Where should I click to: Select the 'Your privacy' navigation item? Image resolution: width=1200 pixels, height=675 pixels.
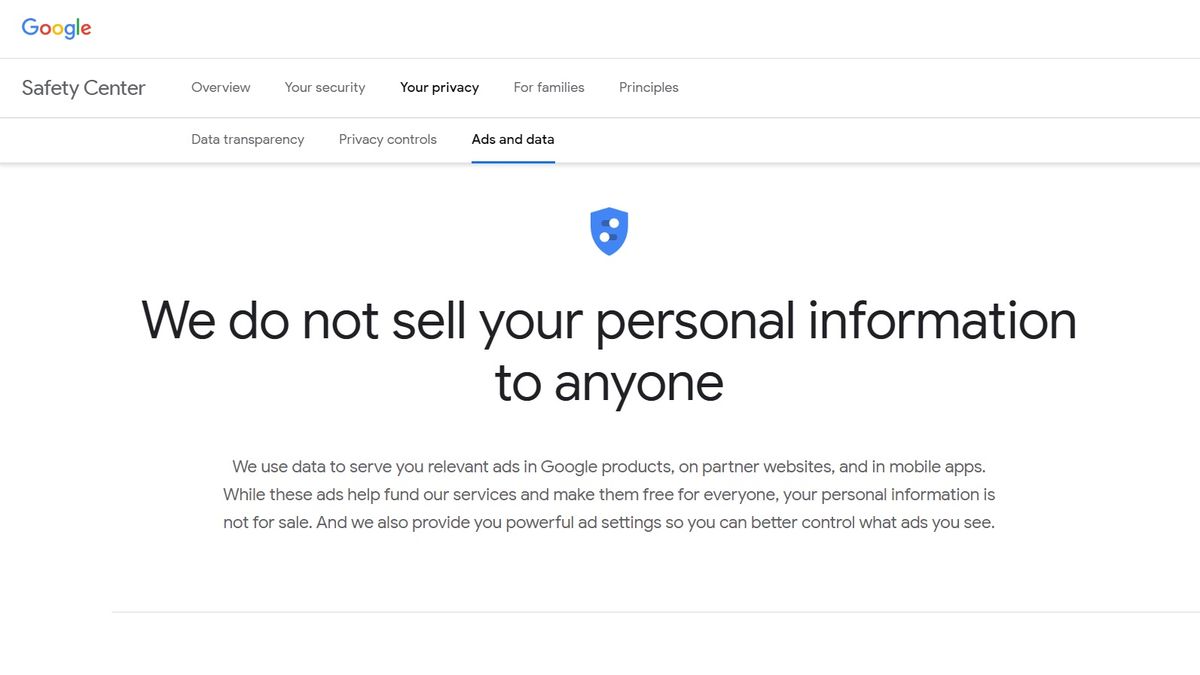point(439,87)
